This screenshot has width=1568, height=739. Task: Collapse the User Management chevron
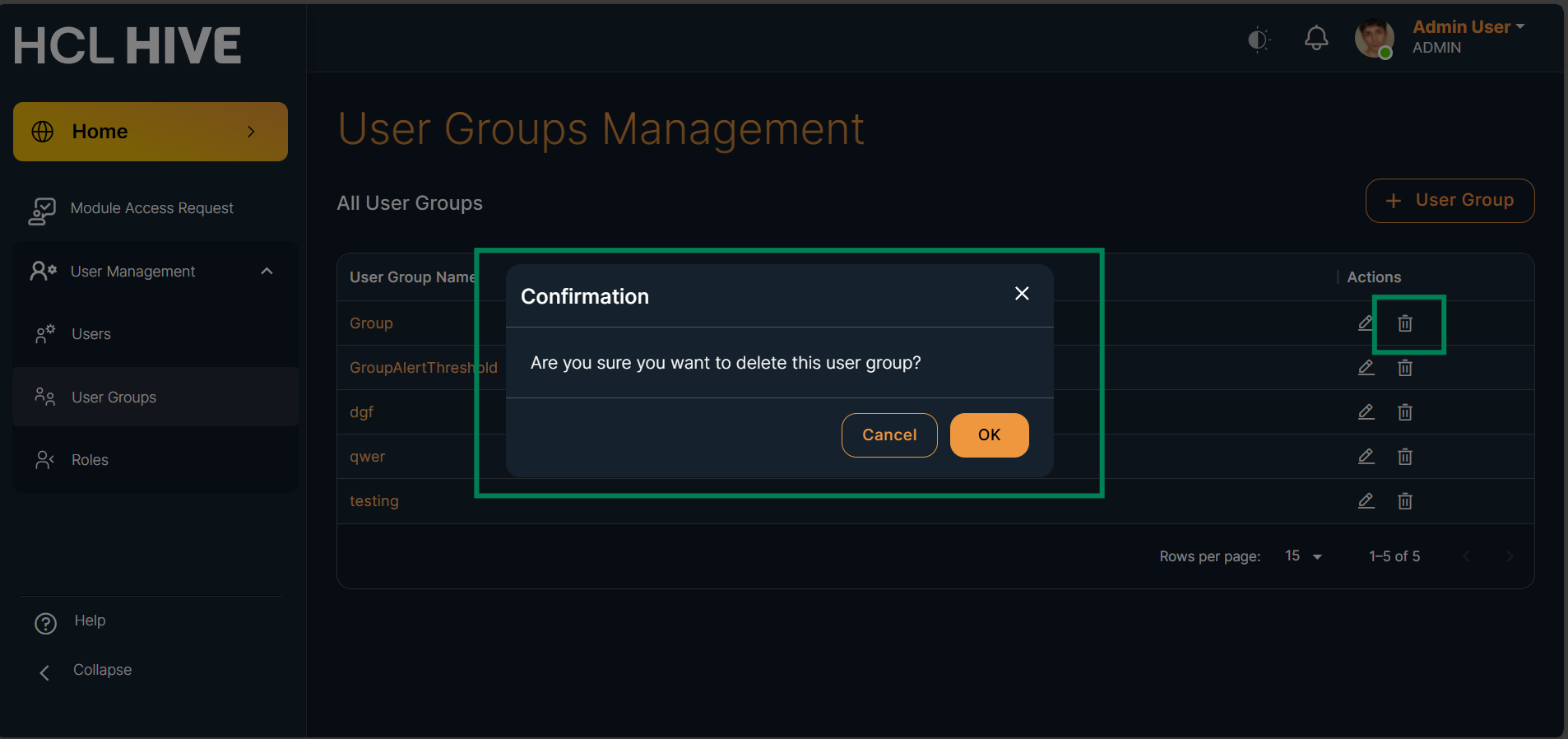point(267,271)
